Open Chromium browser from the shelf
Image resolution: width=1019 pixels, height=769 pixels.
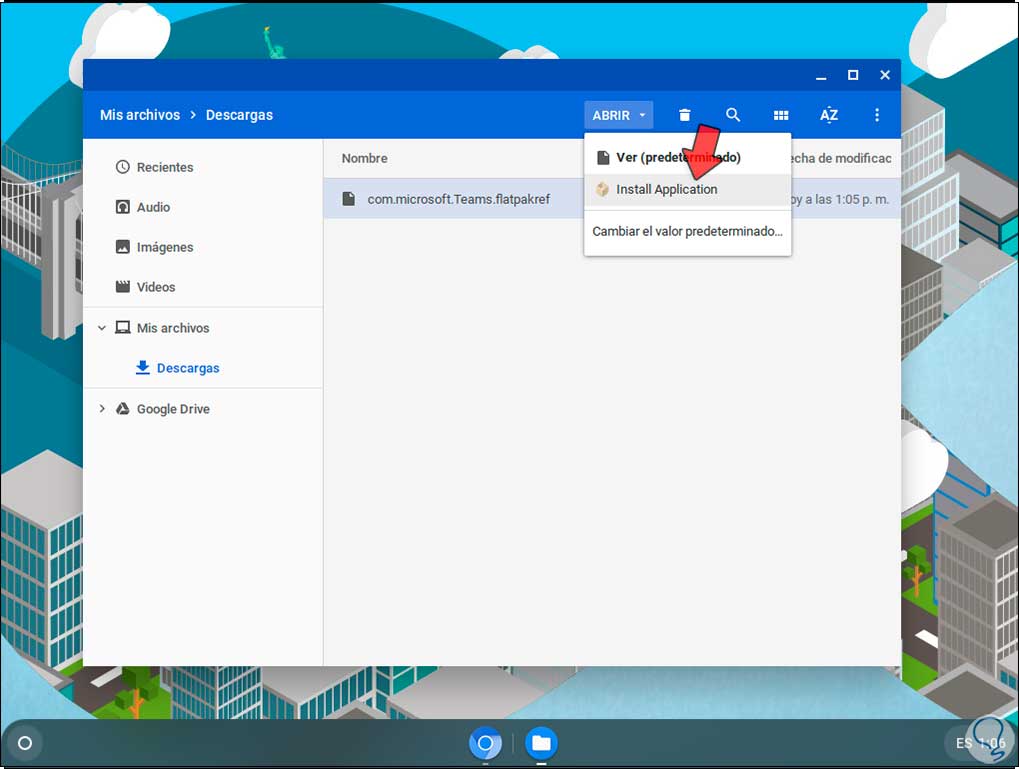[x=485, y=743]
